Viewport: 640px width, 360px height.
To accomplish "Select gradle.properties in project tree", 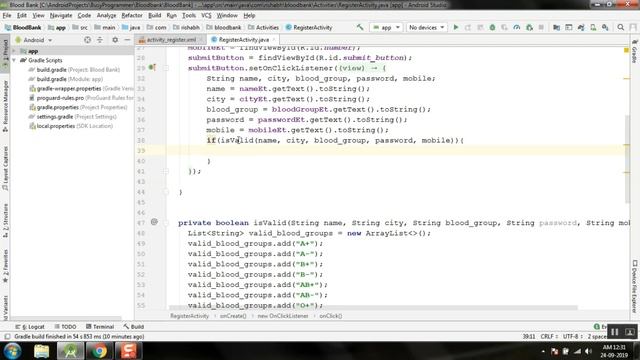I will point(78,107).
